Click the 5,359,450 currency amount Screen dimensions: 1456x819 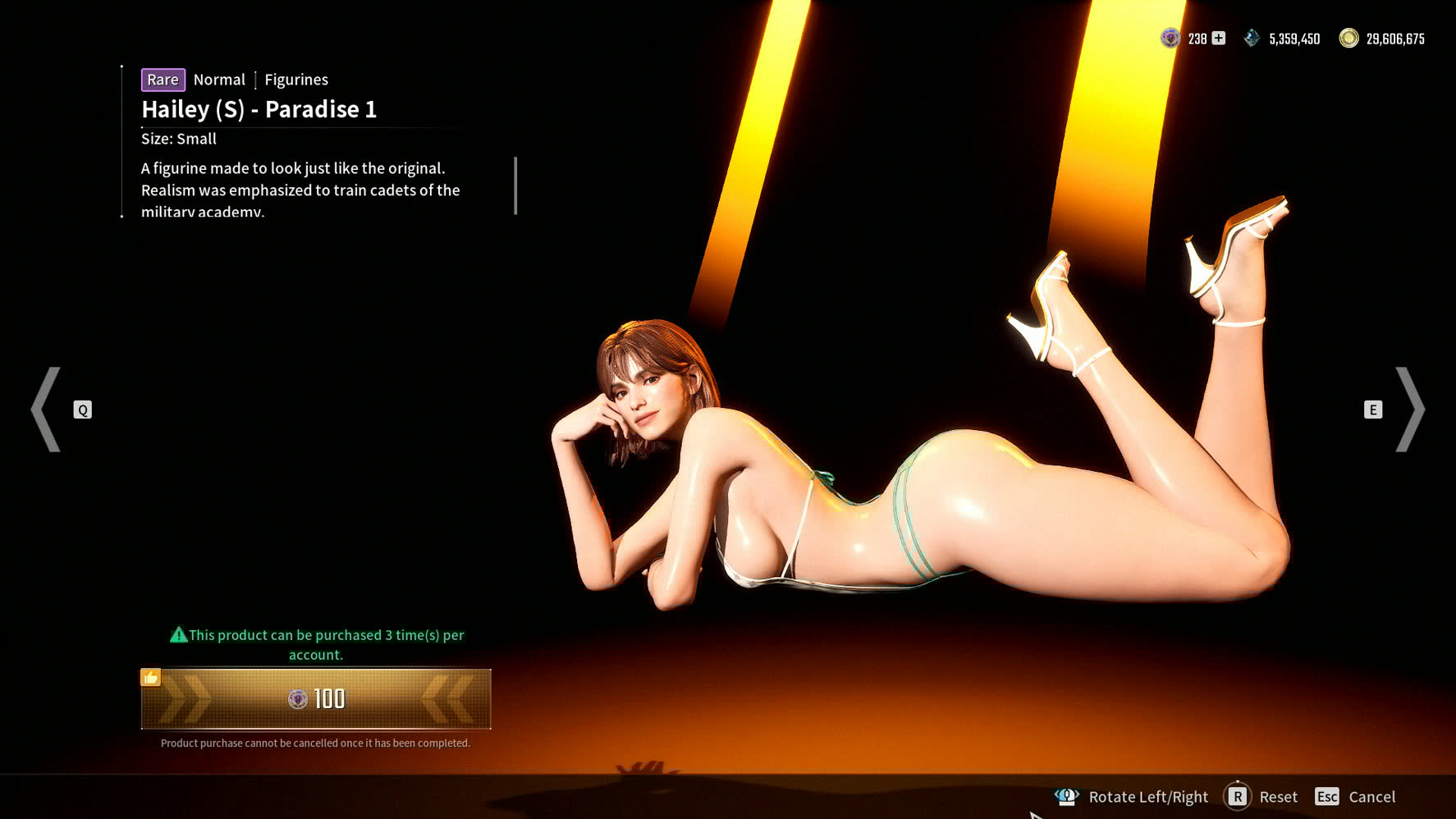point(1294,39)
